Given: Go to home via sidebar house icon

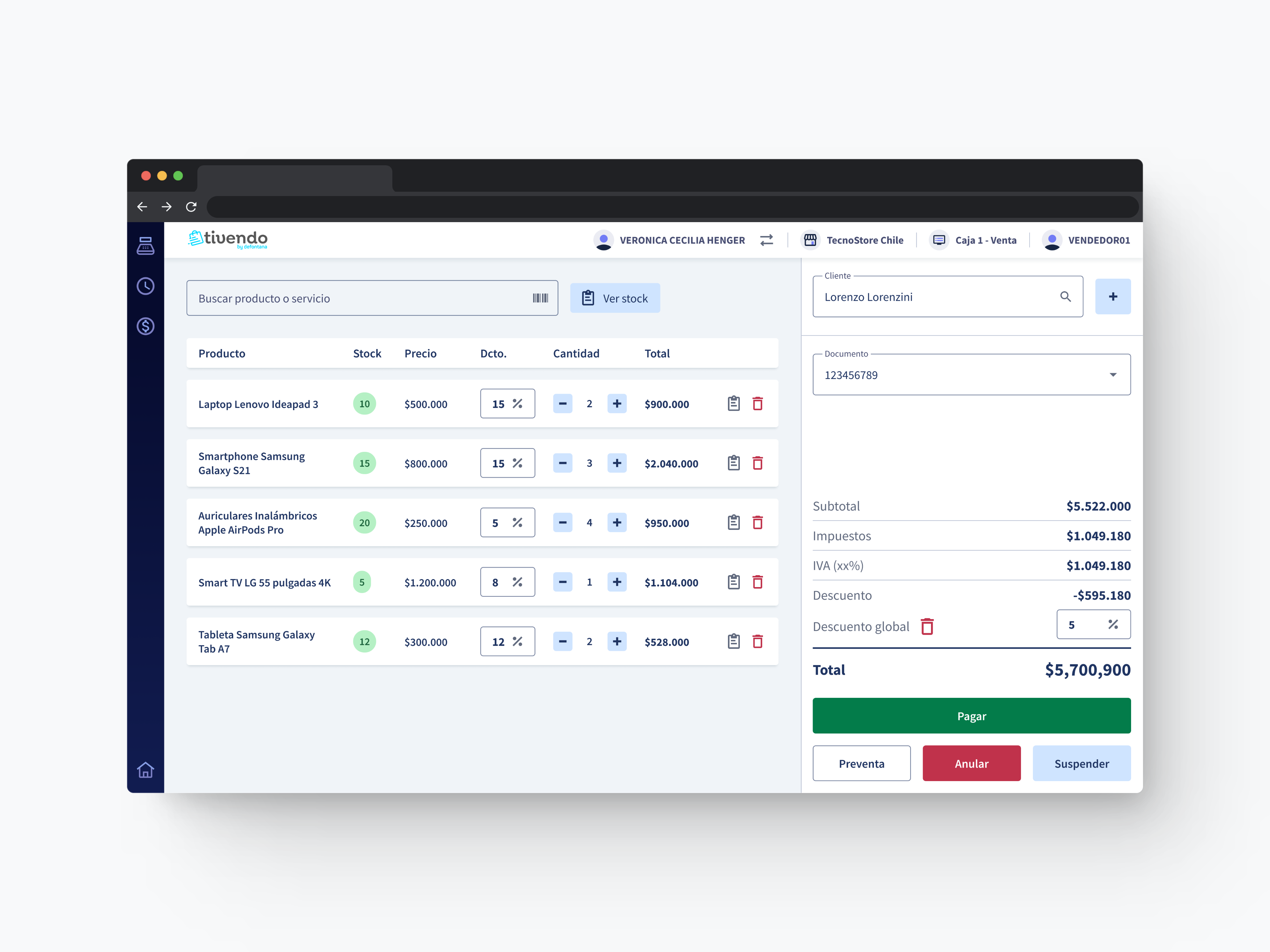Looking at the screenshot, I should [145, 770].
